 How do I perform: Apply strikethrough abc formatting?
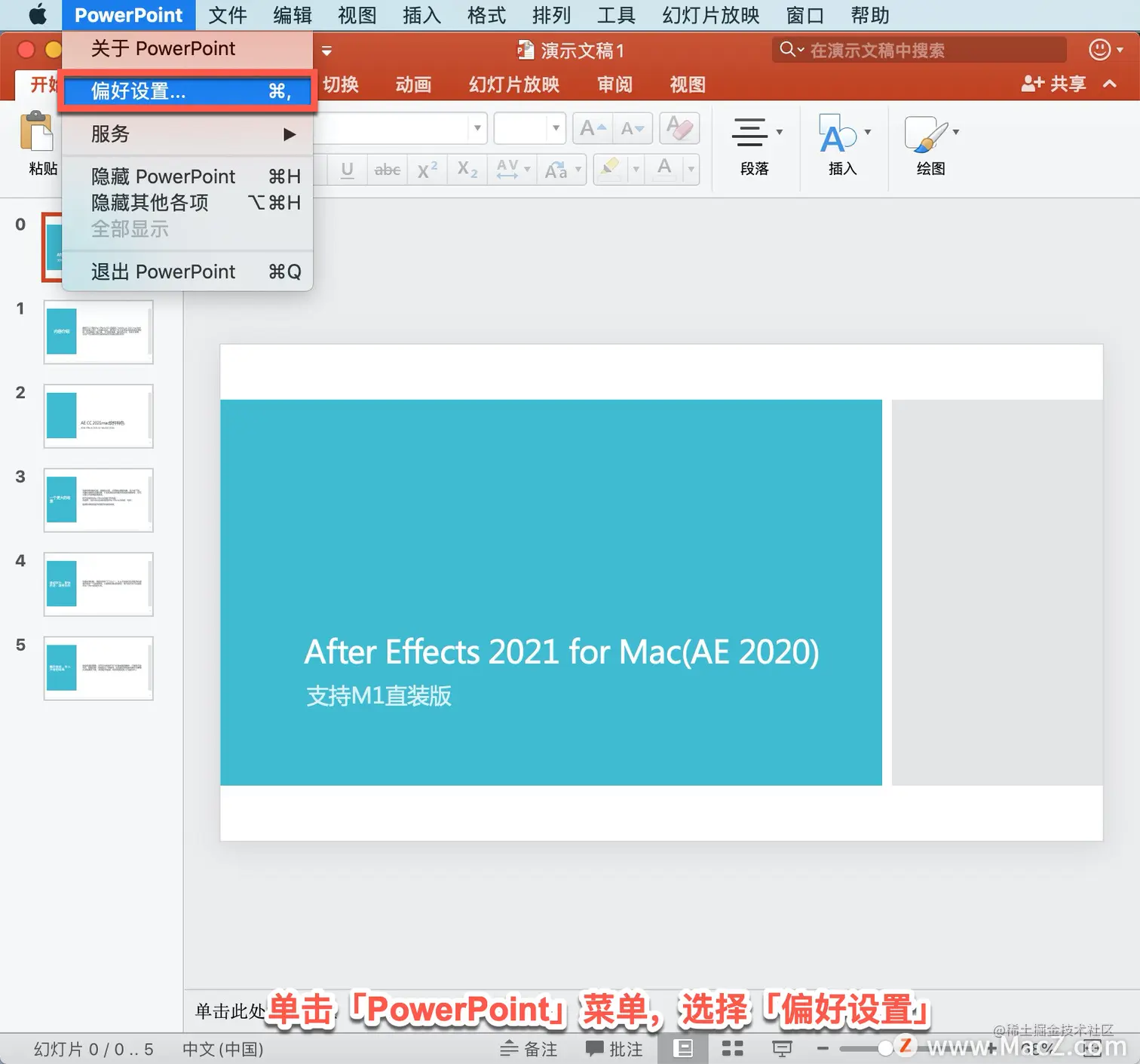point(388,170)
